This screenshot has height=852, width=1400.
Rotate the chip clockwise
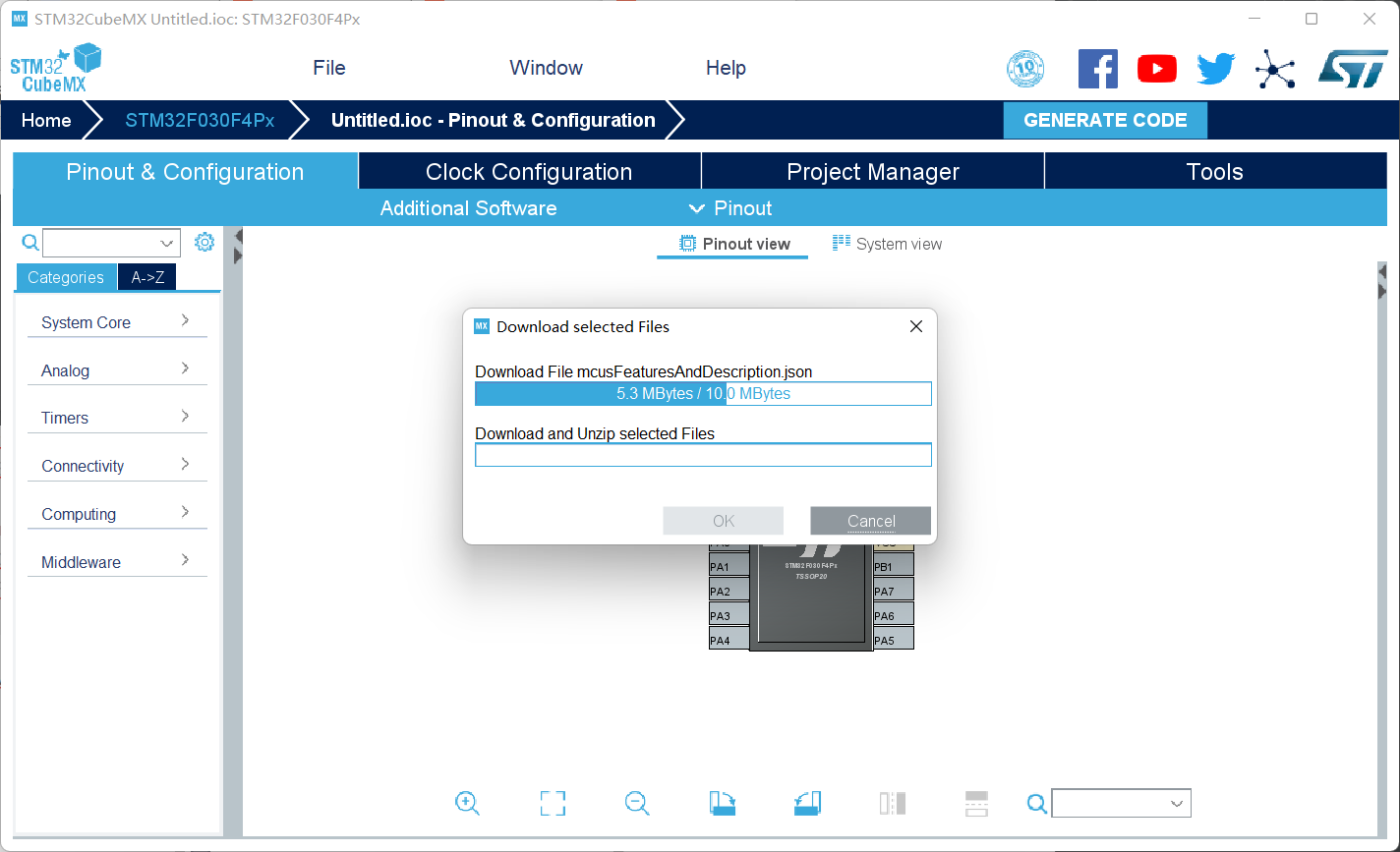coord(723,804)
